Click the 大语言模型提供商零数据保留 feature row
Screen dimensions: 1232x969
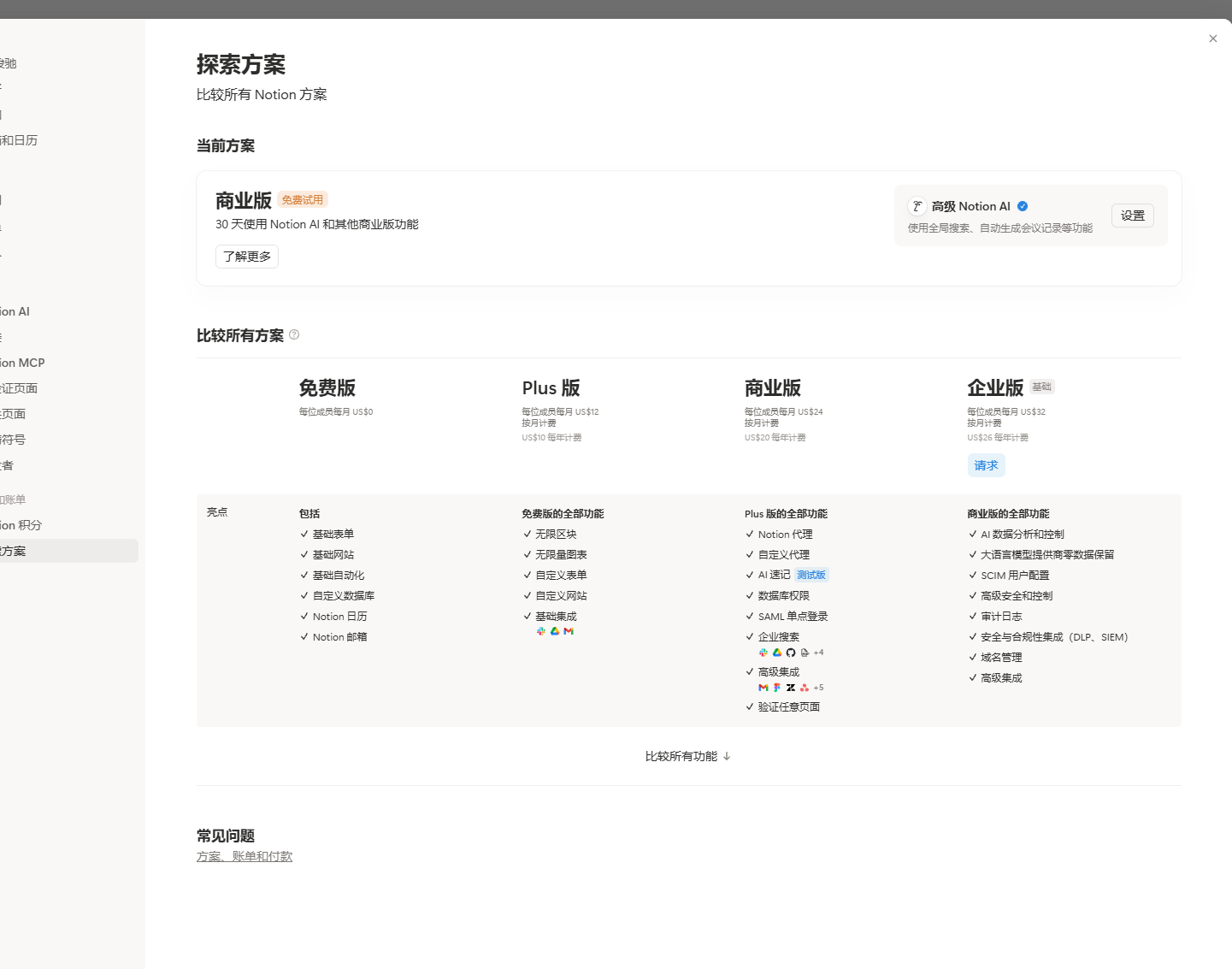(x=1041, y=554)
